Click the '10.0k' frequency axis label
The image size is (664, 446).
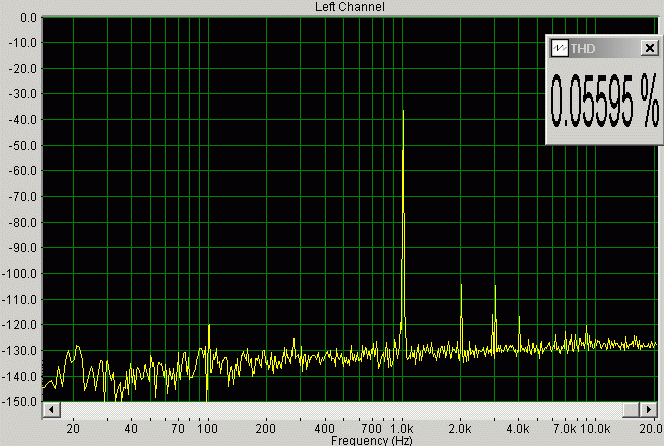point(595,429)
